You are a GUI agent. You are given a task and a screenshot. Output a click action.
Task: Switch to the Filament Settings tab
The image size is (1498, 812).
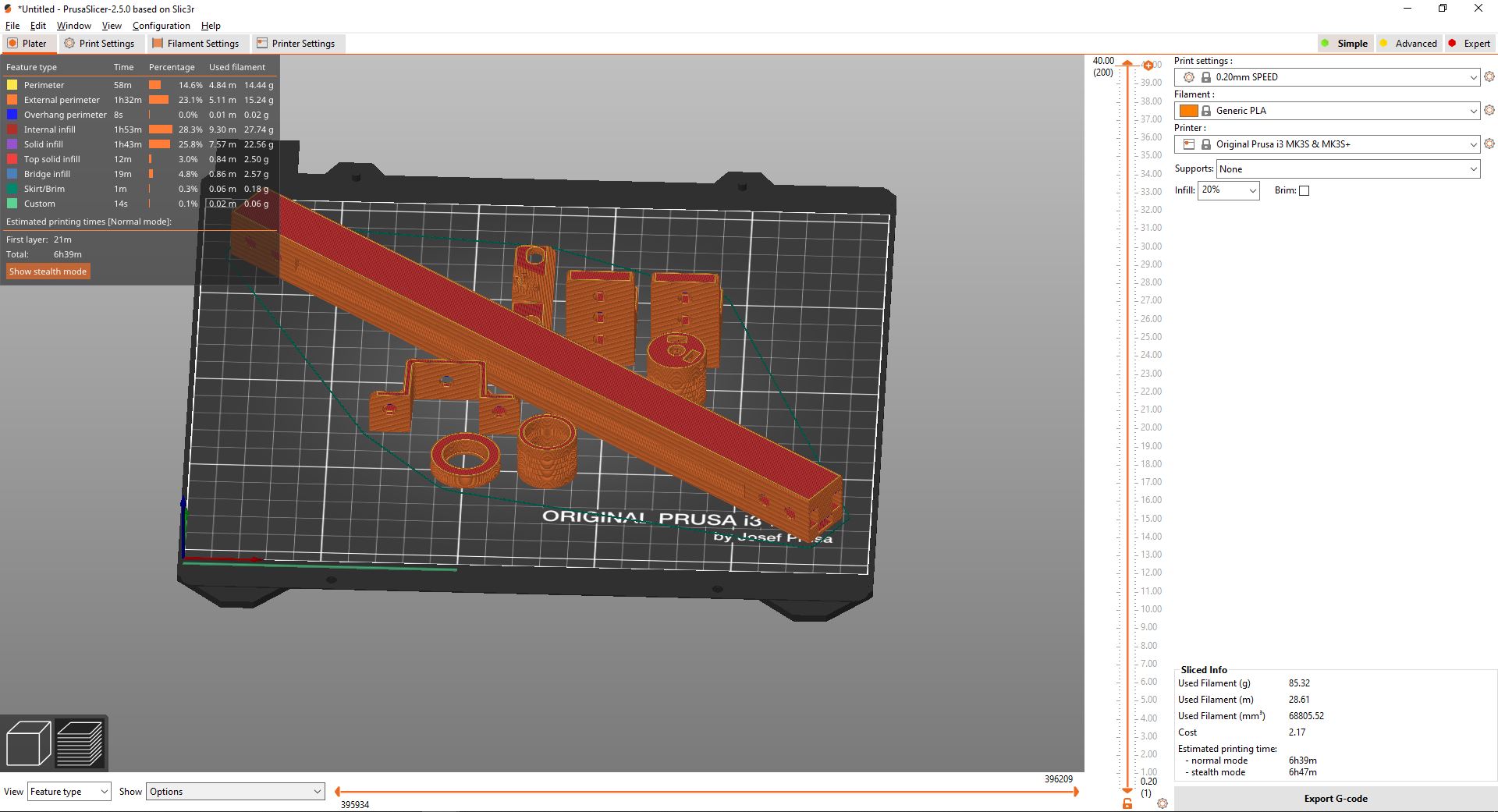[197, 44]
